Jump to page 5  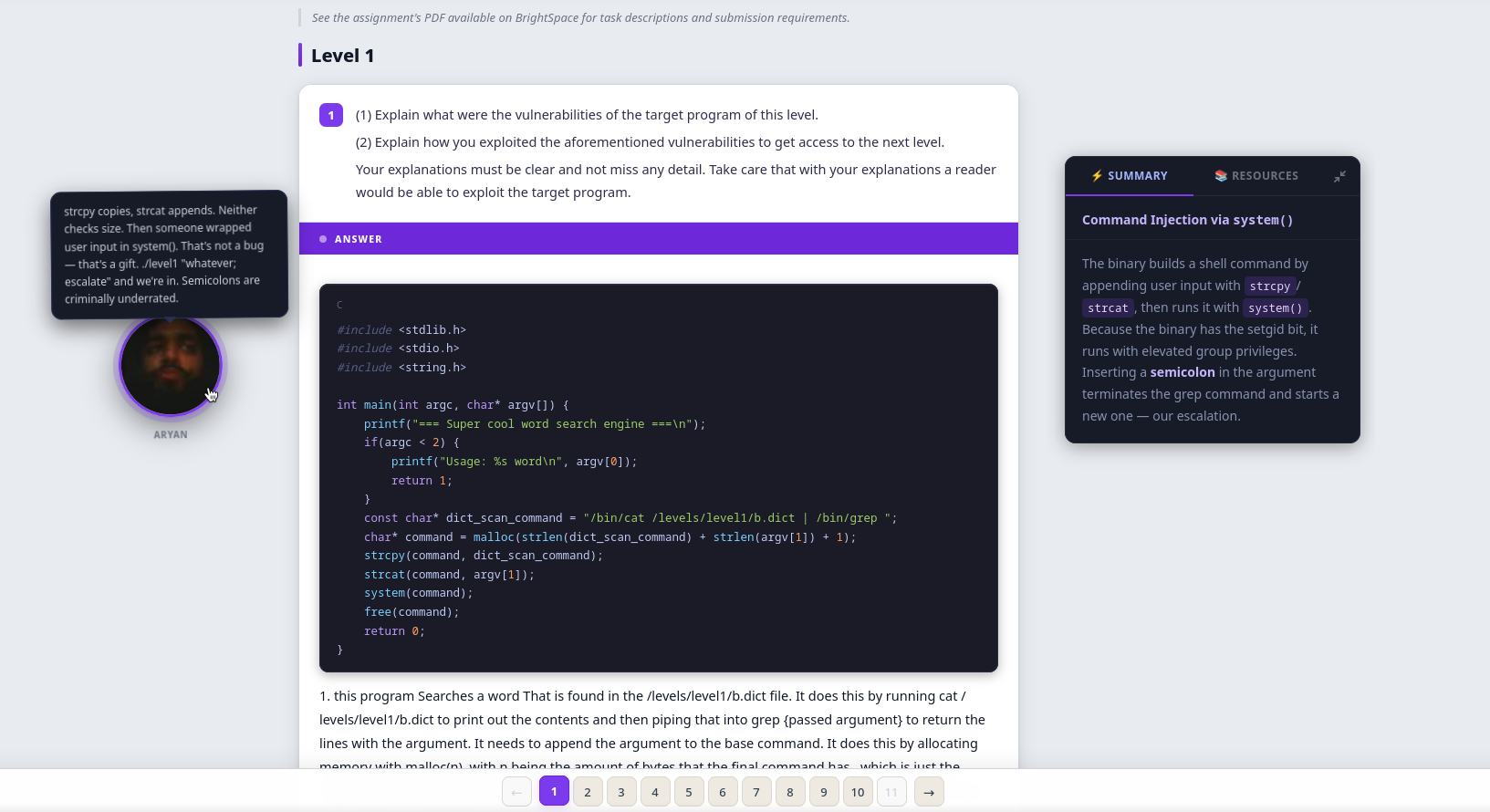point(689,792)
